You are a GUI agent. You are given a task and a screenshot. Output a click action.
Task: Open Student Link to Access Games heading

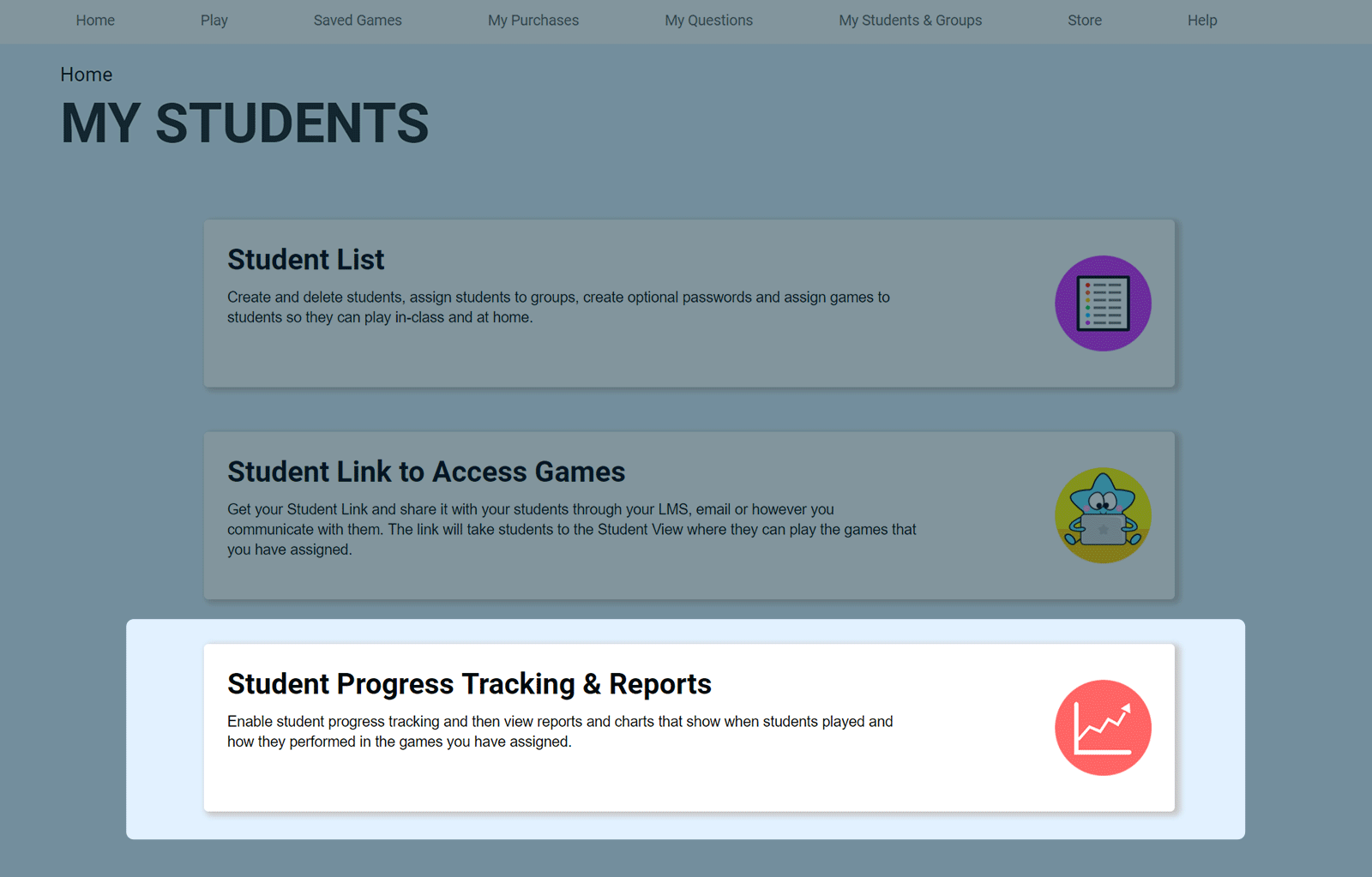[426, 472]
